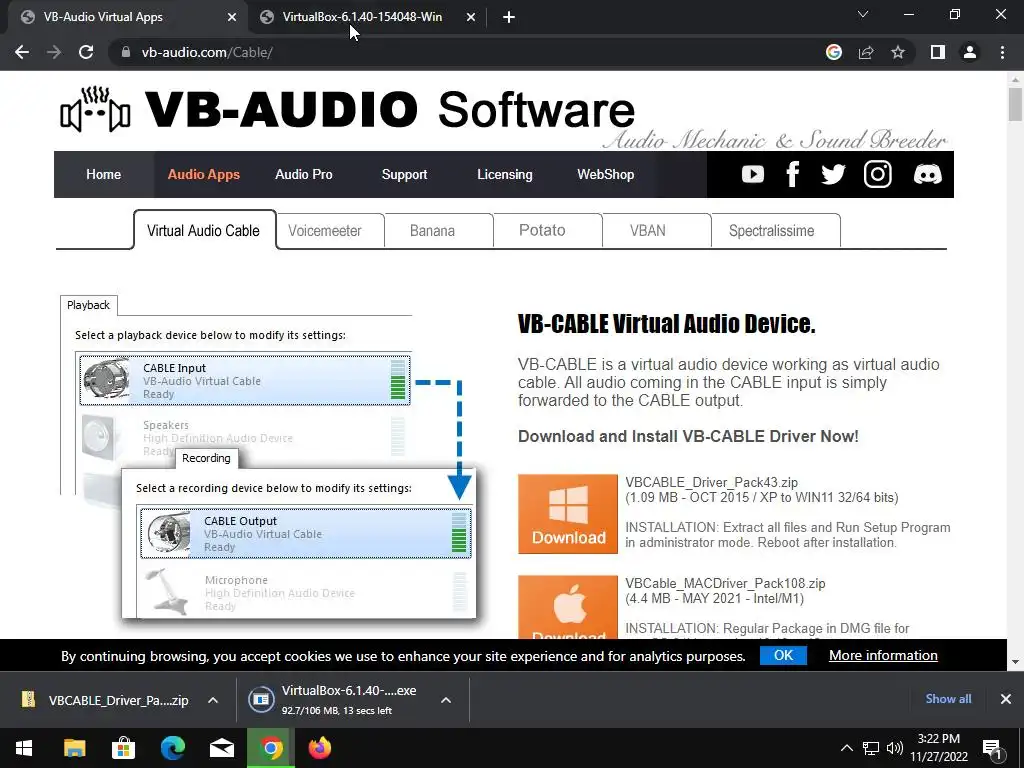Open the Audio Pro menu item
This screenshot has height=768, width=1024.
point(304,174)
